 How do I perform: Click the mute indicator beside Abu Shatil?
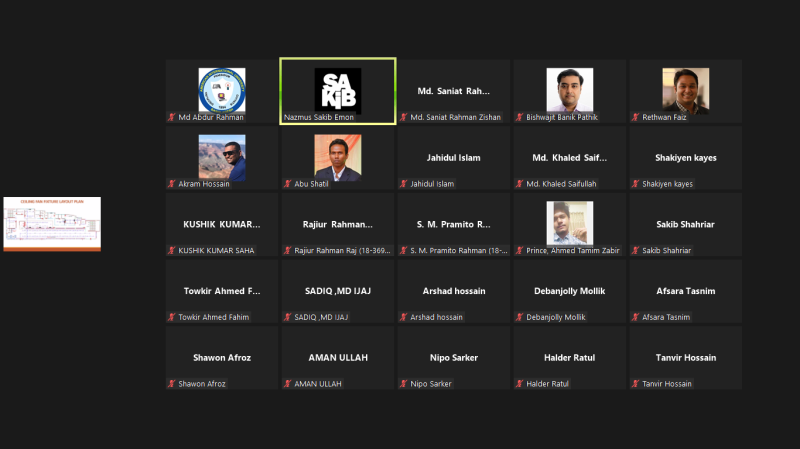tap(288, 184)
